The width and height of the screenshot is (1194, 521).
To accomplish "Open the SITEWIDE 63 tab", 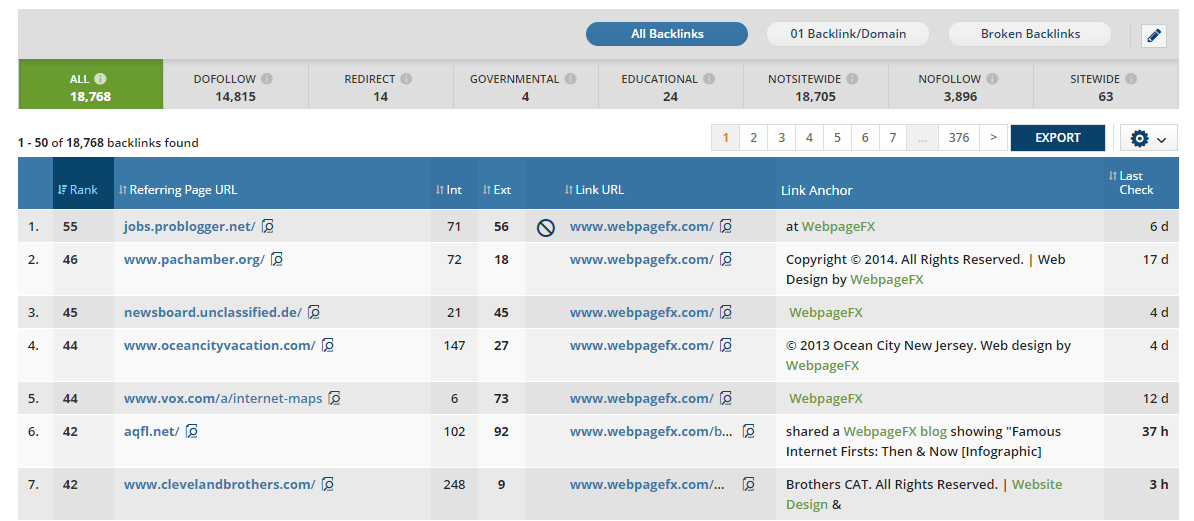I will coord(1106,87).
